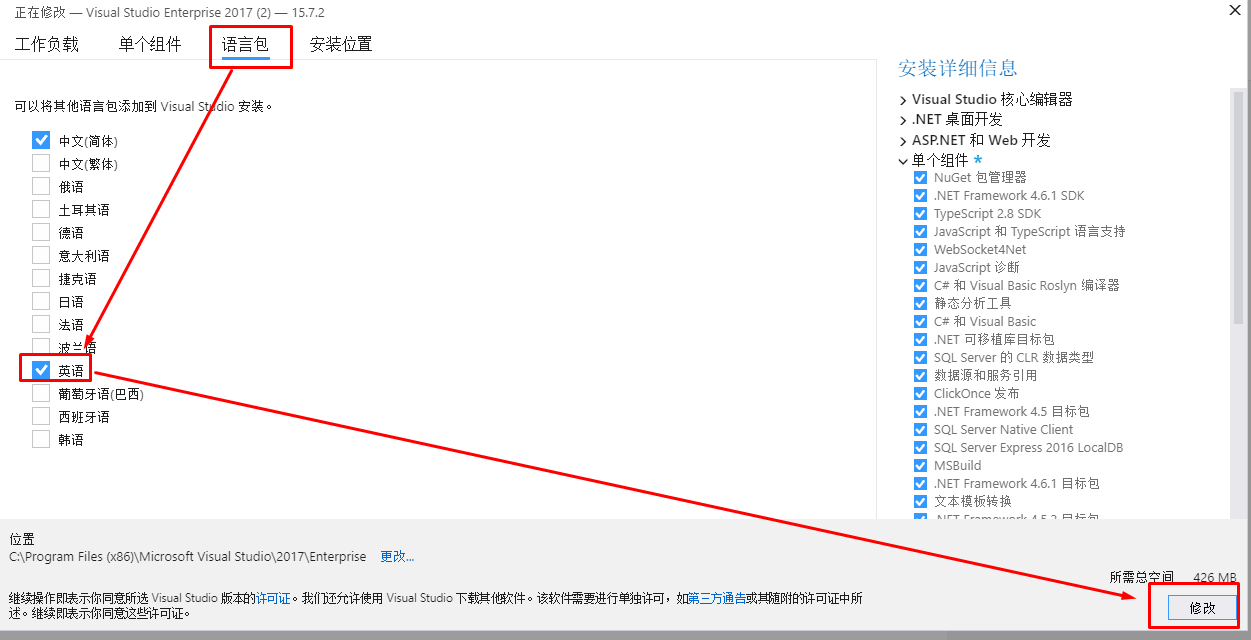Image resolution: width=1251 pixels, height=640 pixels.
Task: Toggle WebSocket4Net component checkbox
Action: (x=920, y=249)
